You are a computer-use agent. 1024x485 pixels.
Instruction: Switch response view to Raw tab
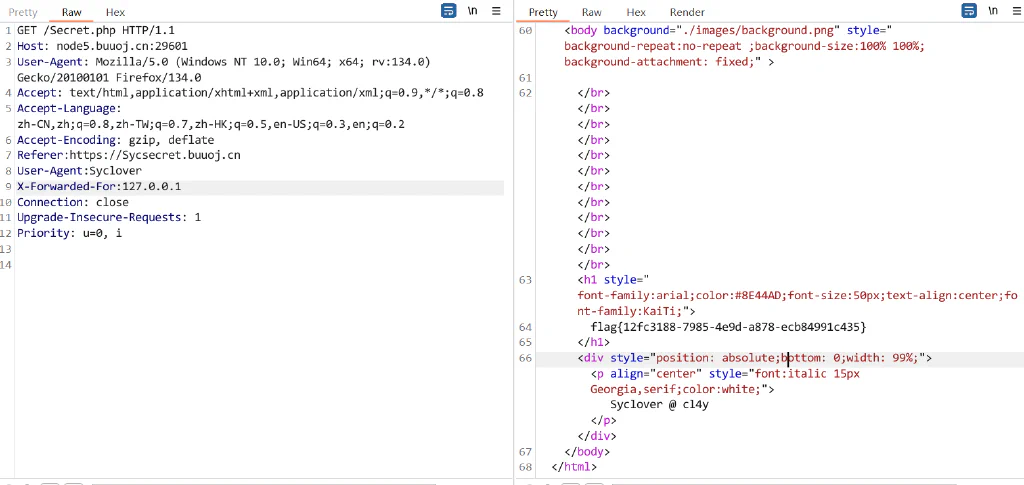coord(592,12)
